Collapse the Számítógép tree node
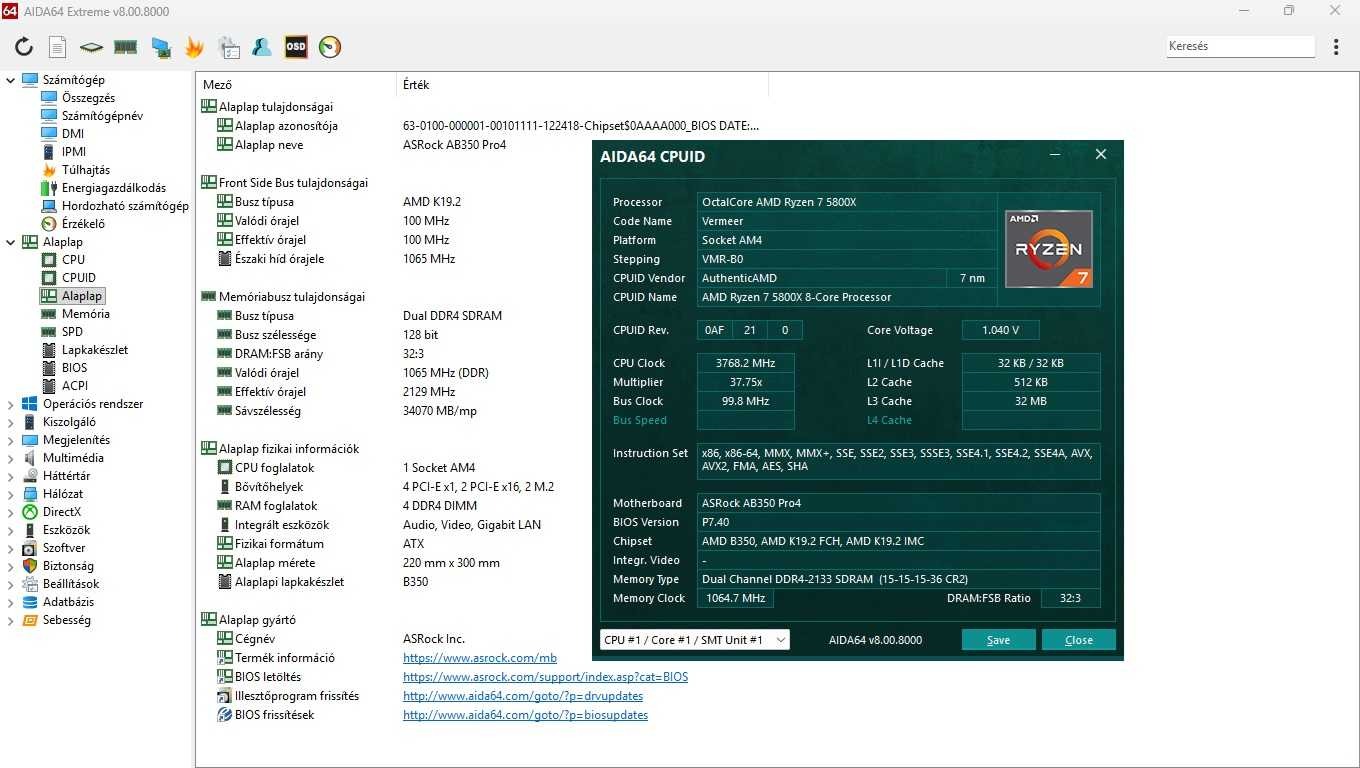Viewport: 1360px width, 768px height. pyautogui.click(x=10, y=80)
